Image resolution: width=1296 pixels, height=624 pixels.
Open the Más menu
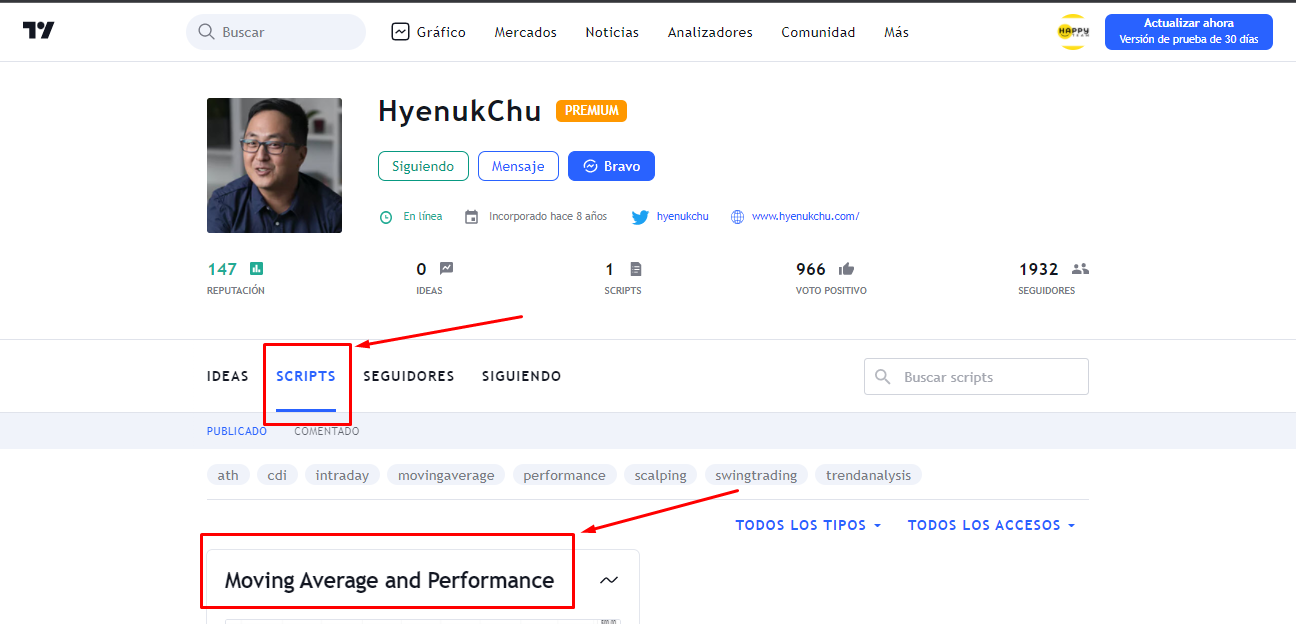(x=897, y=32)
